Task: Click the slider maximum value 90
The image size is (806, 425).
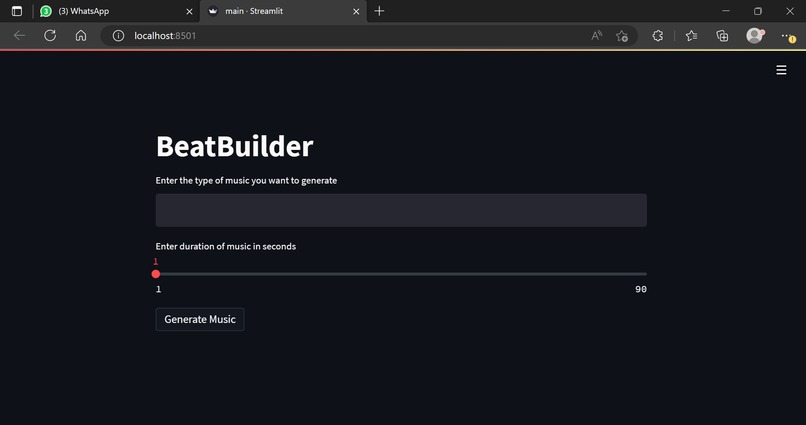Action: pos(640,289)
